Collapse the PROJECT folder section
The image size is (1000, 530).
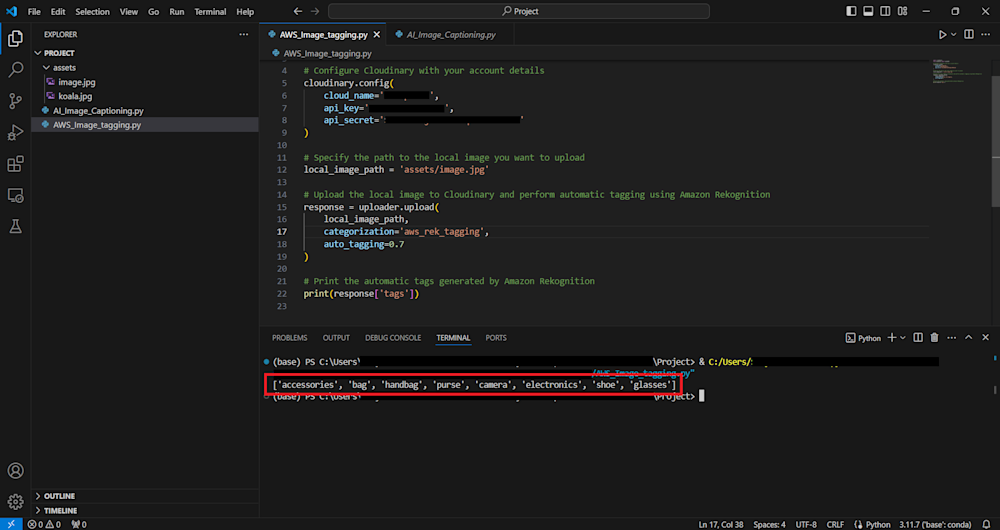point(145,53)
